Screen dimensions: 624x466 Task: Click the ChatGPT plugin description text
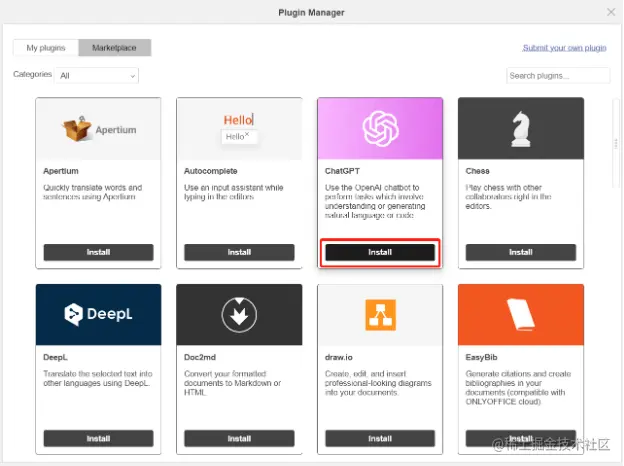pos(375,201)
